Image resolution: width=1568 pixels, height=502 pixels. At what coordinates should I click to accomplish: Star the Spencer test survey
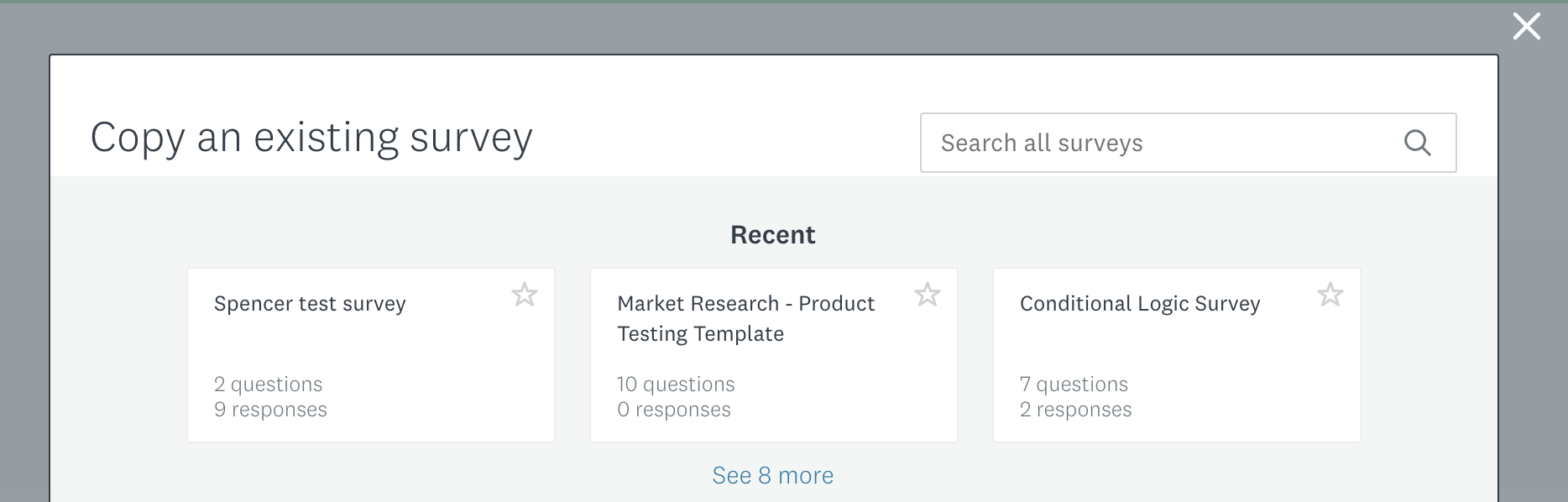[525, 295]
